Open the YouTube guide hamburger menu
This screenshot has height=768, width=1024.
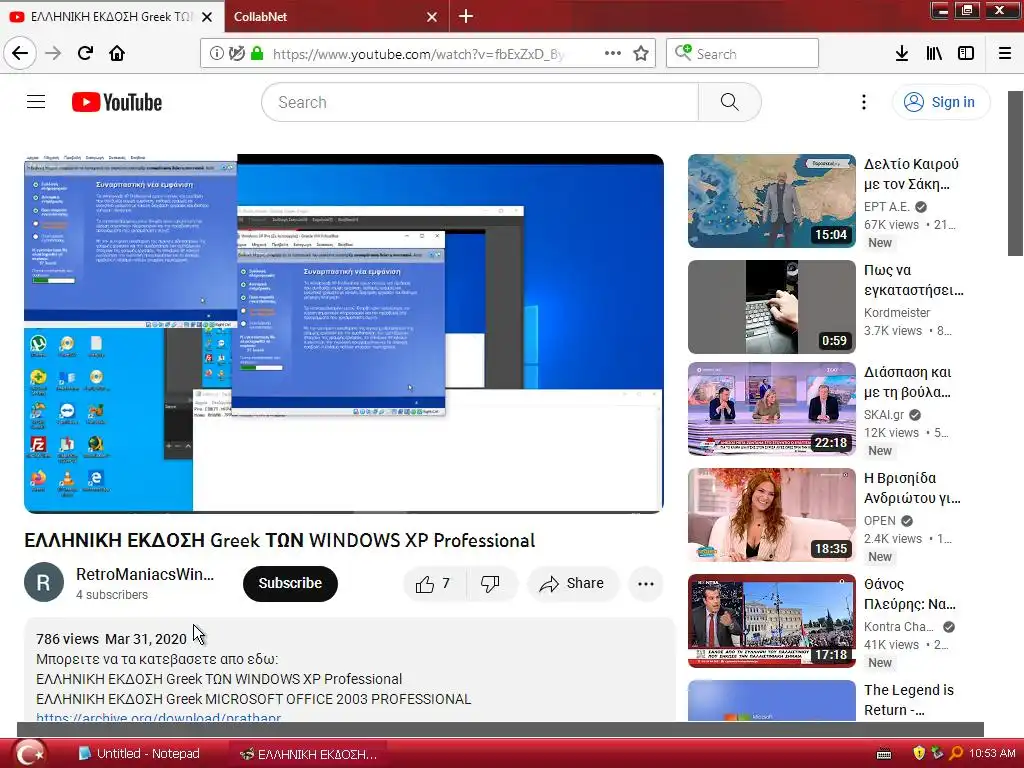click(x=36, y=102)
